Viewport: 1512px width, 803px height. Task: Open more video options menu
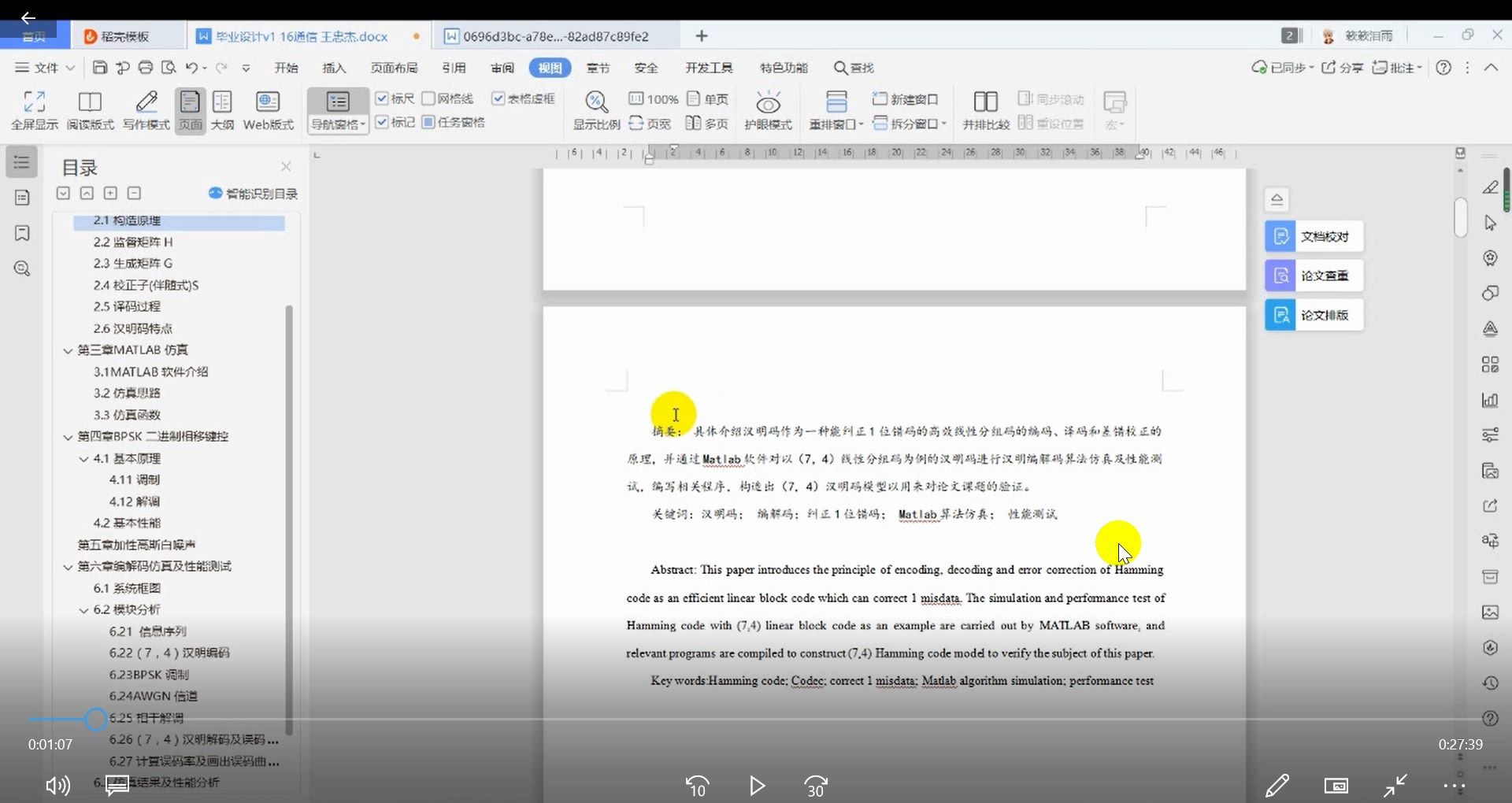[x=1454, y=786]
